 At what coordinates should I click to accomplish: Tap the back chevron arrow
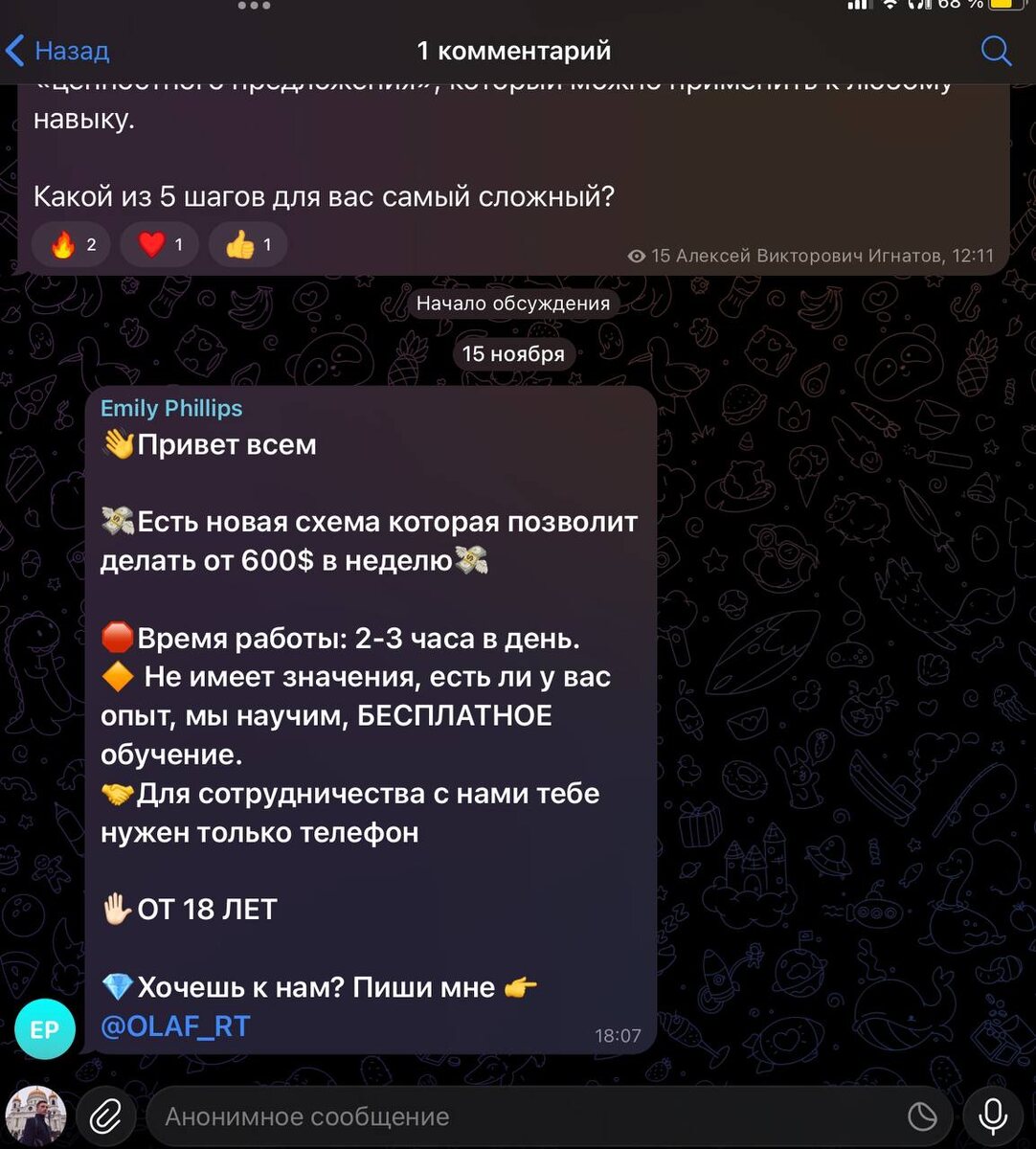pos(15,51)
